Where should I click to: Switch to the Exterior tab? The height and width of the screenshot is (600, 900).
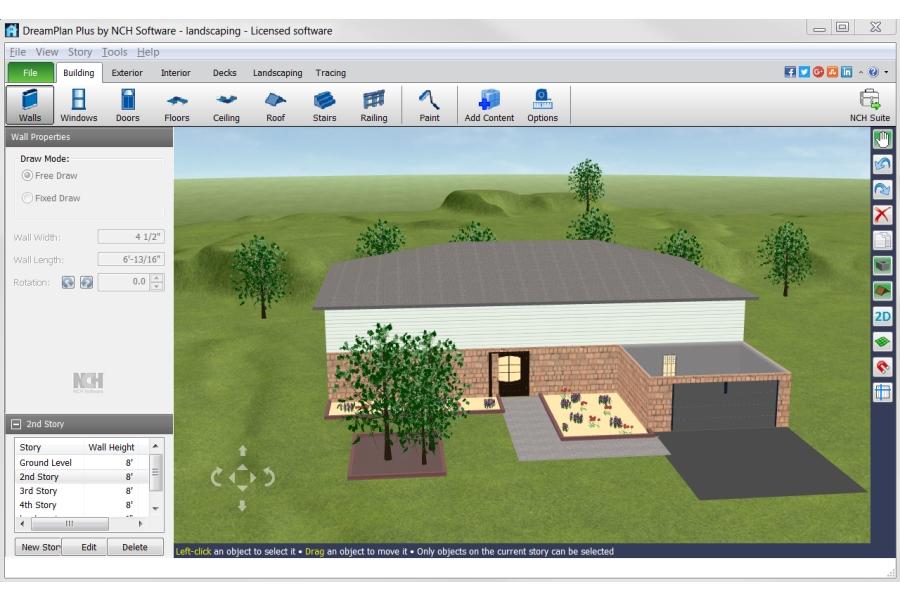click(x=127, y=73)
